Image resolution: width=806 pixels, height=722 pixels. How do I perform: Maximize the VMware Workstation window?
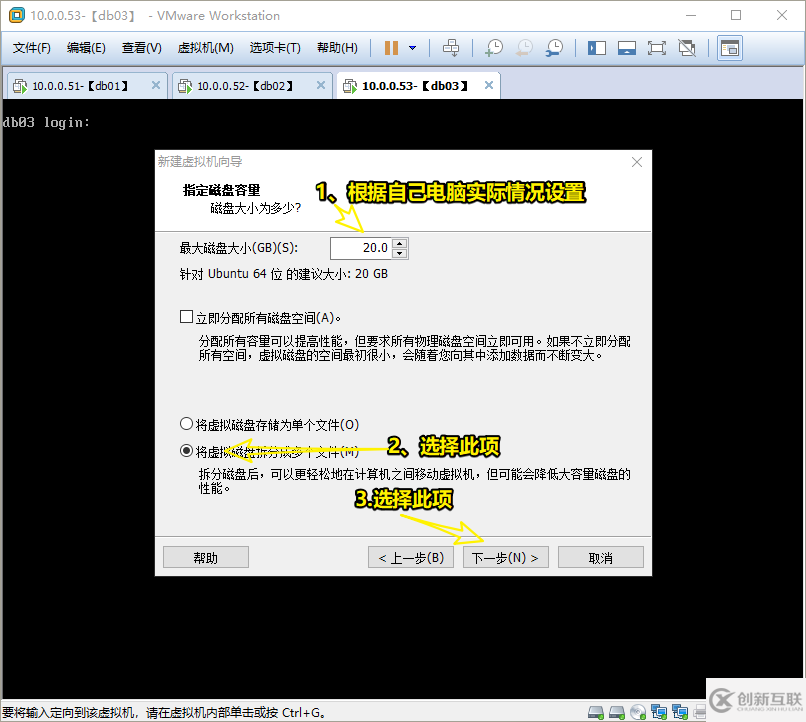click(736, 15)
